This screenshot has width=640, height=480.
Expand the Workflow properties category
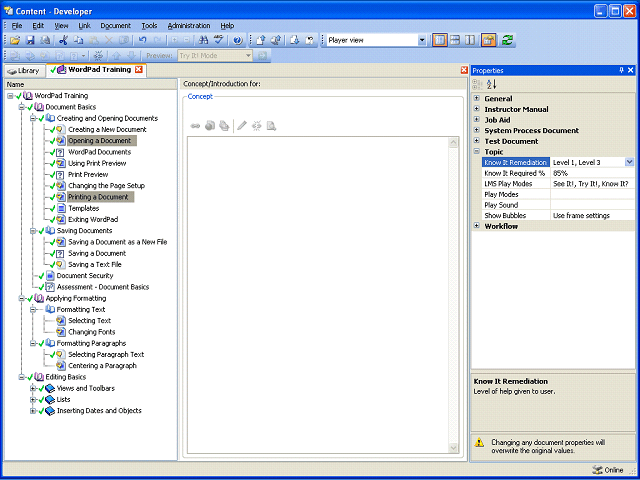coord(476,226)
